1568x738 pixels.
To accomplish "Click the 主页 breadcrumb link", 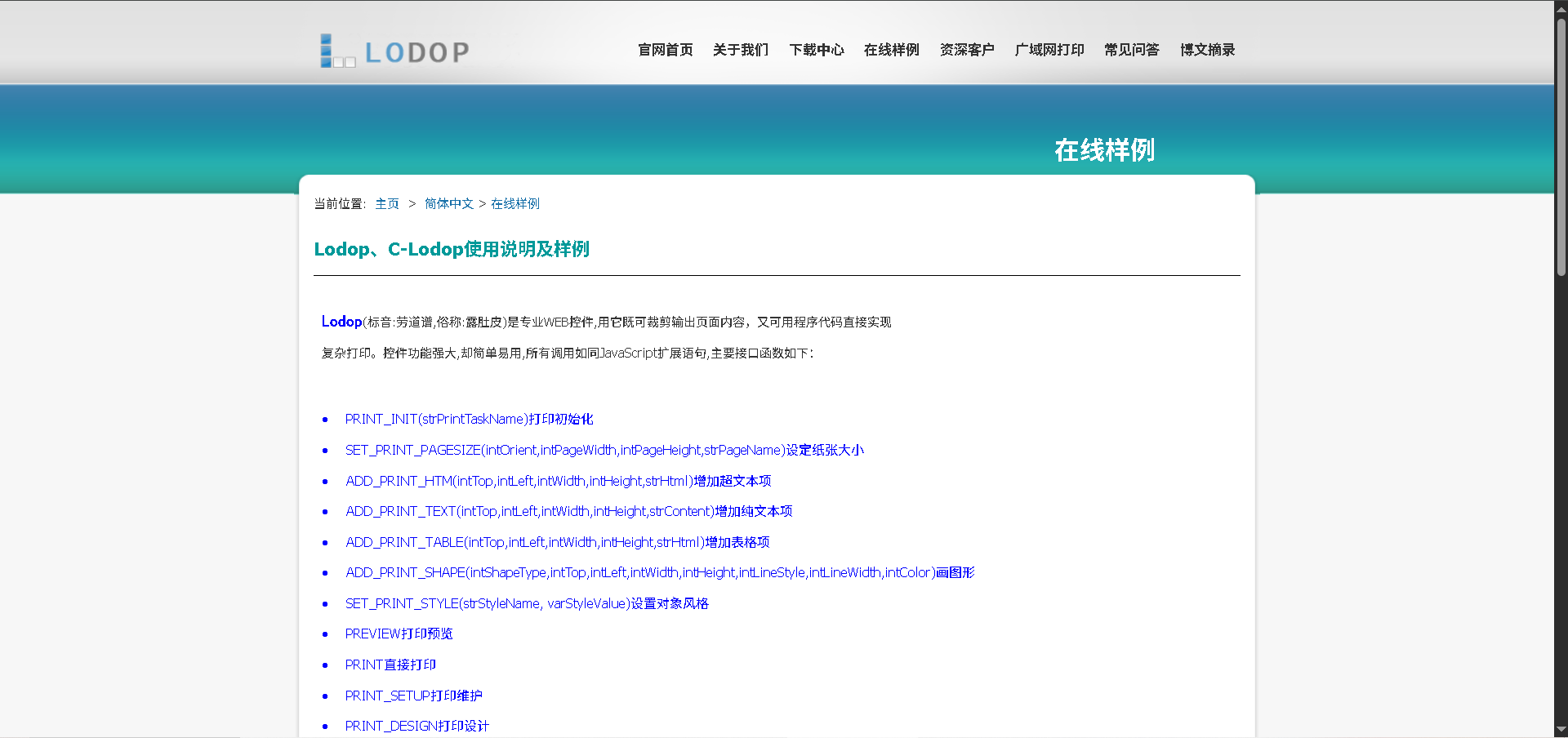I will point(387,203).
